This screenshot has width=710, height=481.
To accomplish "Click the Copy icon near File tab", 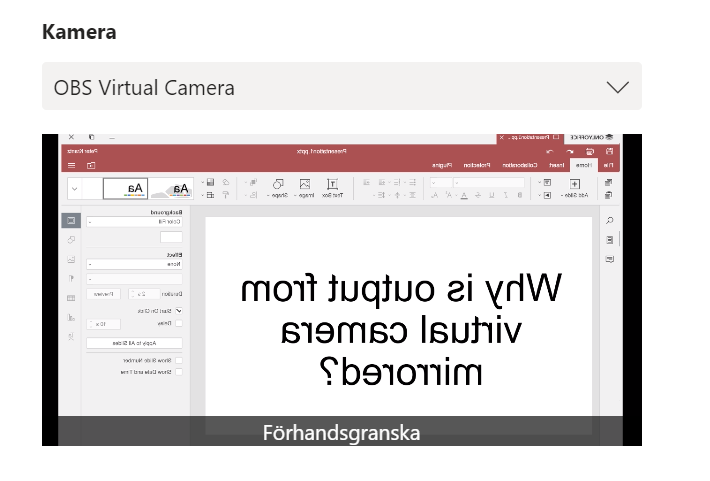I will pyautogui.click(x=609, y=182).
